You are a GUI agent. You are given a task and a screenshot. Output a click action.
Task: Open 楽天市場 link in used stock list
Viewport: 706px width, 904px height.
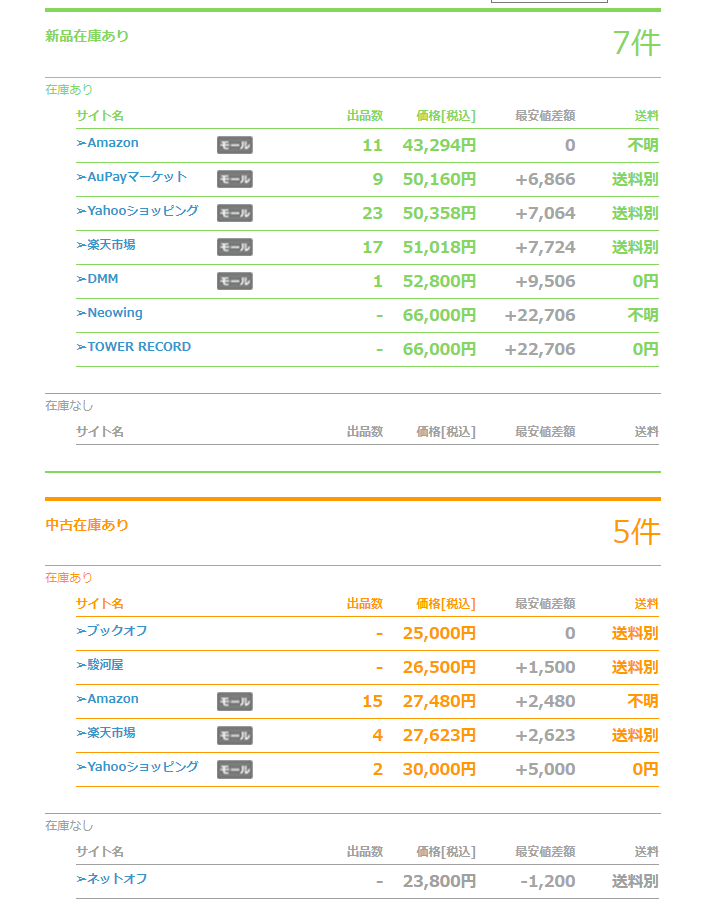click(106, 733)
